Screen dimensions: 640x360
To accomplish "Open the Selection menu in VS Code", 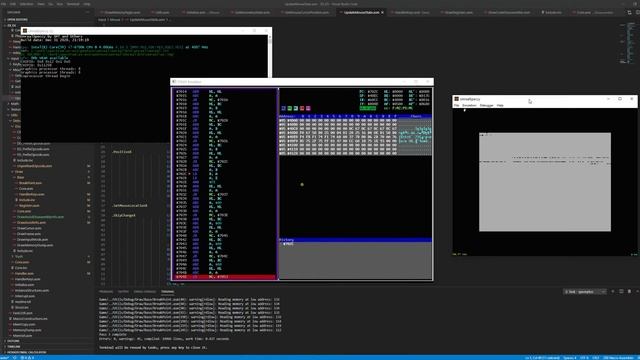I will pos(27,4).
